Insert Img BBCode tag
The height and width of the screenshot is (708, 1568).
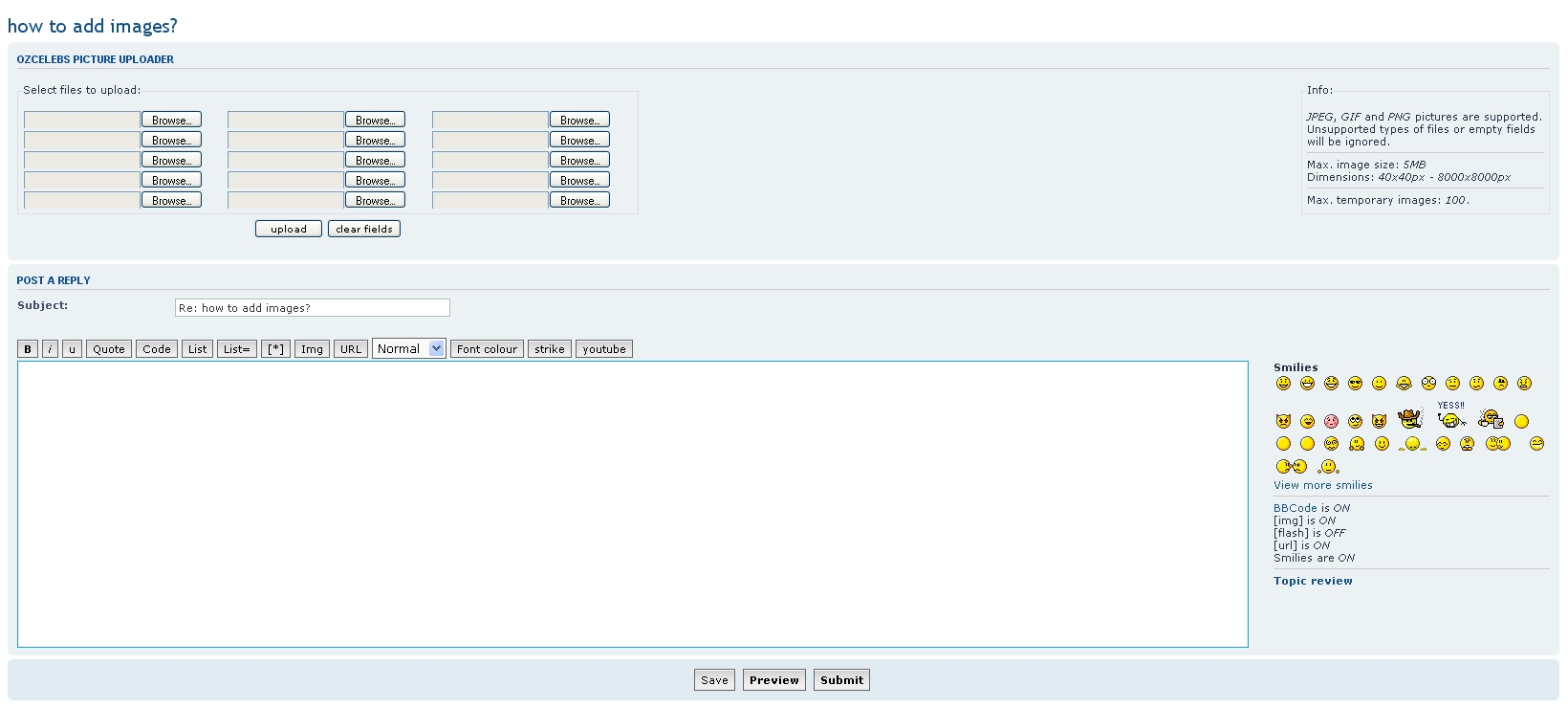click(x=312, y=349)
